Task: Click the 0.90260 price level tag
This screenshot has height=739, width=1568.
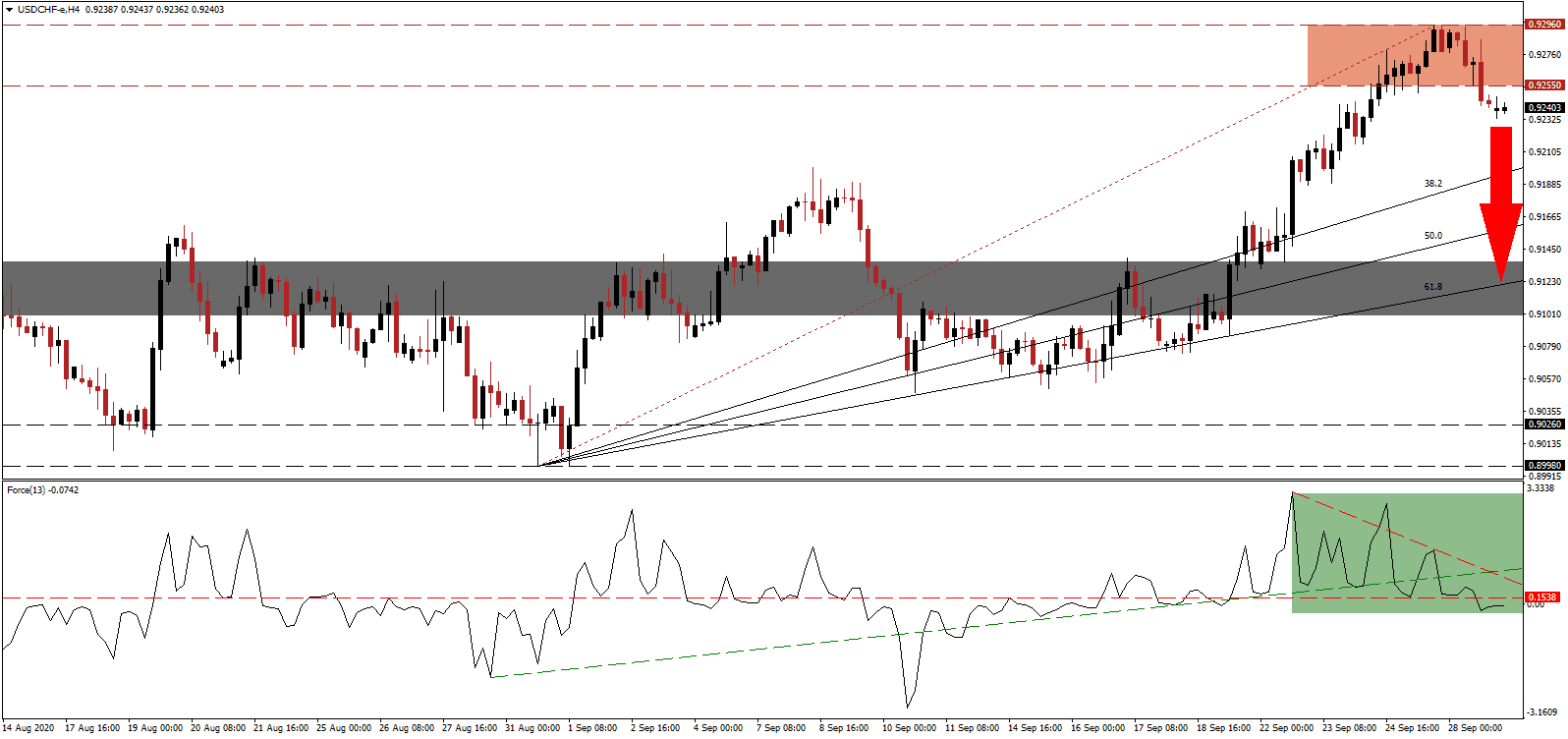Action: [1543, 425]
